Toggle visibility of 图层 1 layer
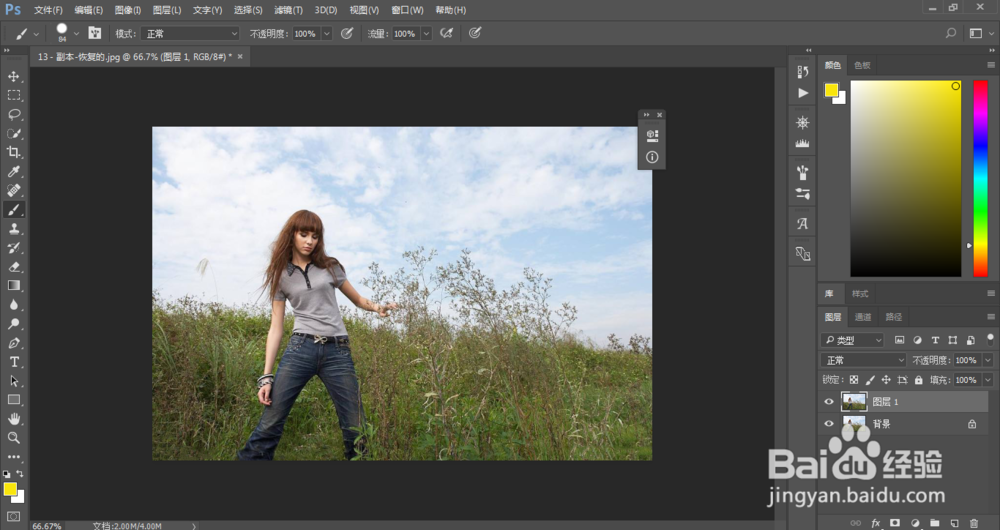 pos(828,402)
